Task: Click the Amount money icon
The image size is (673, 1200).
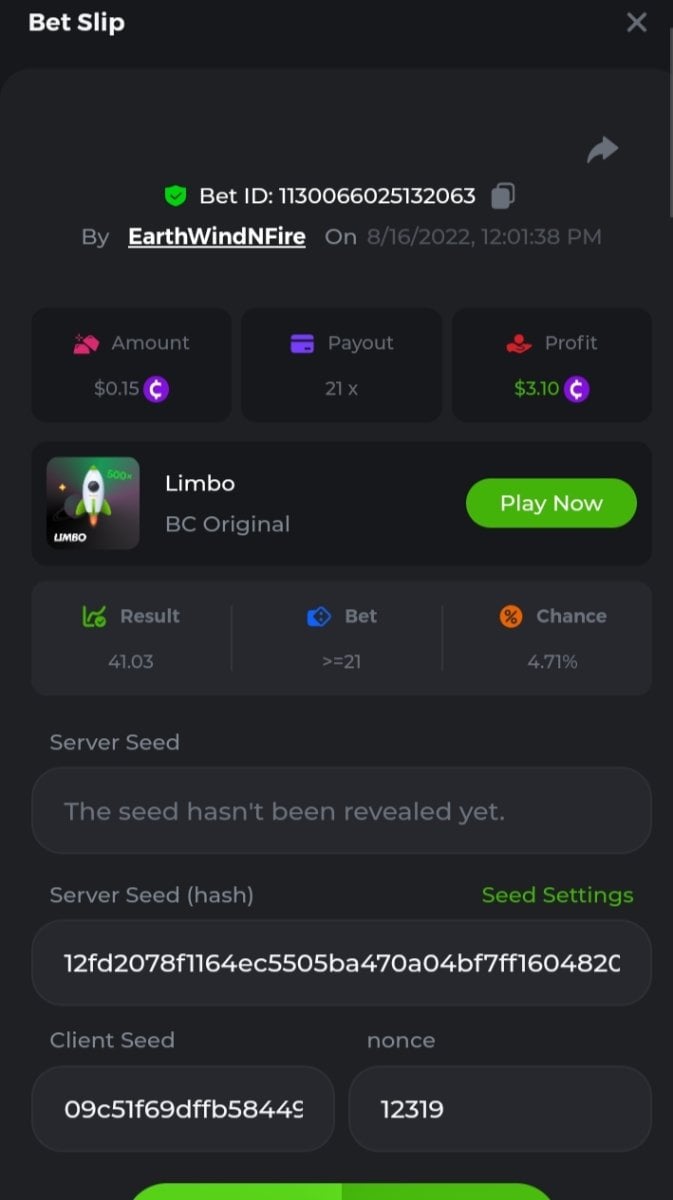Action: tap(87, 344)
